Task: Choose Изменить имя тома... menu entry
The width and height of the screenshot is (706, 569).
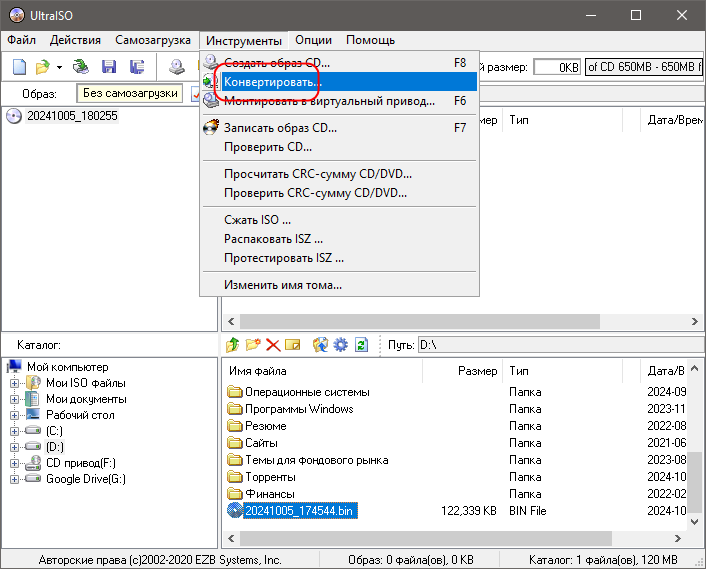Action: pyautogui.click(x=339, y=285)
